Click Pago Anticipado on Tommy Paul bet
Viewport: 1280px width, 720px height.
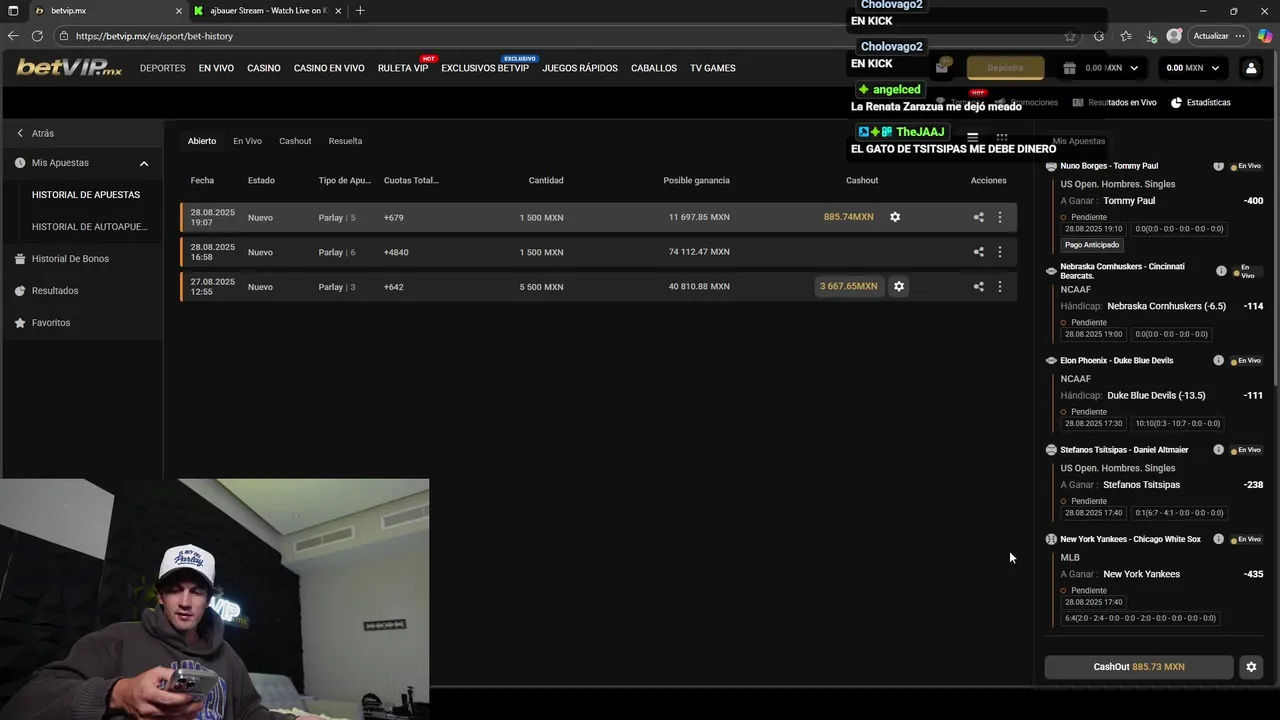(1092, 245)
